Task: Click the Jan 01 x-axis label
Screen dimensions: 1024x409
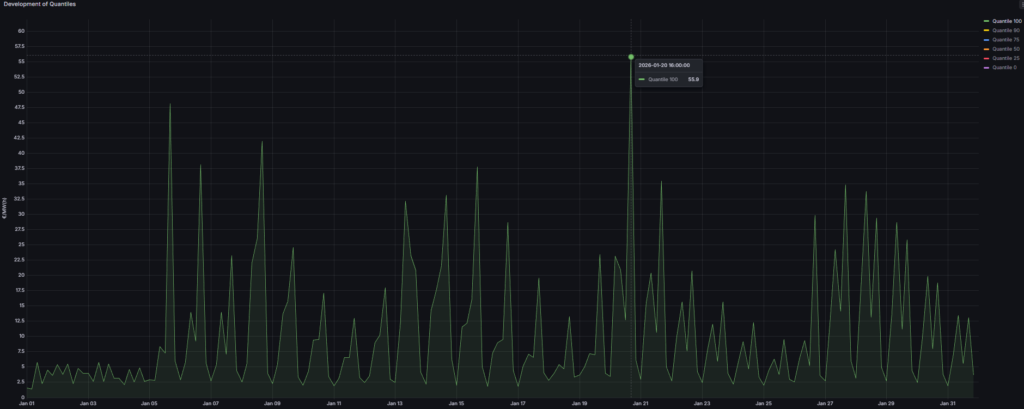Action: click(x=28, y=403)
